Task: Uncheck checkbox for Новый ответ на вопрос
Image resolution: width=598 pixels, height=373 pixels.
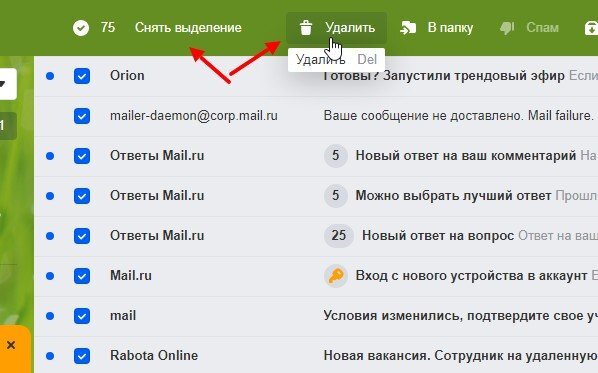Action: coord(82,236)
